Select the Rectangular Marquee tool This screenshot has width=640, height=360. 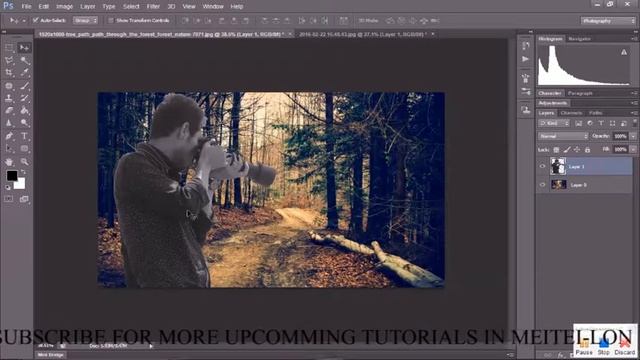(9, 48)
